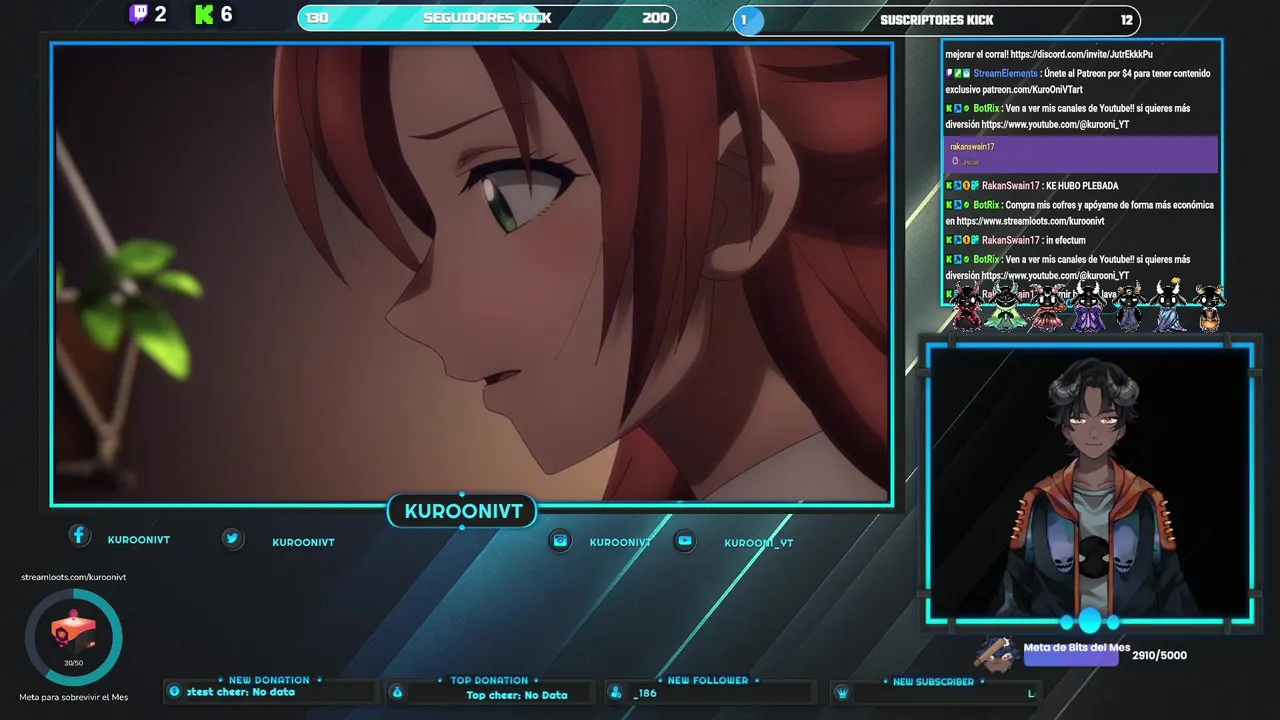Click KUROONIVT text beside Facebook icon
Viewport: 1280px width, 720px height.
coord(139,540)
